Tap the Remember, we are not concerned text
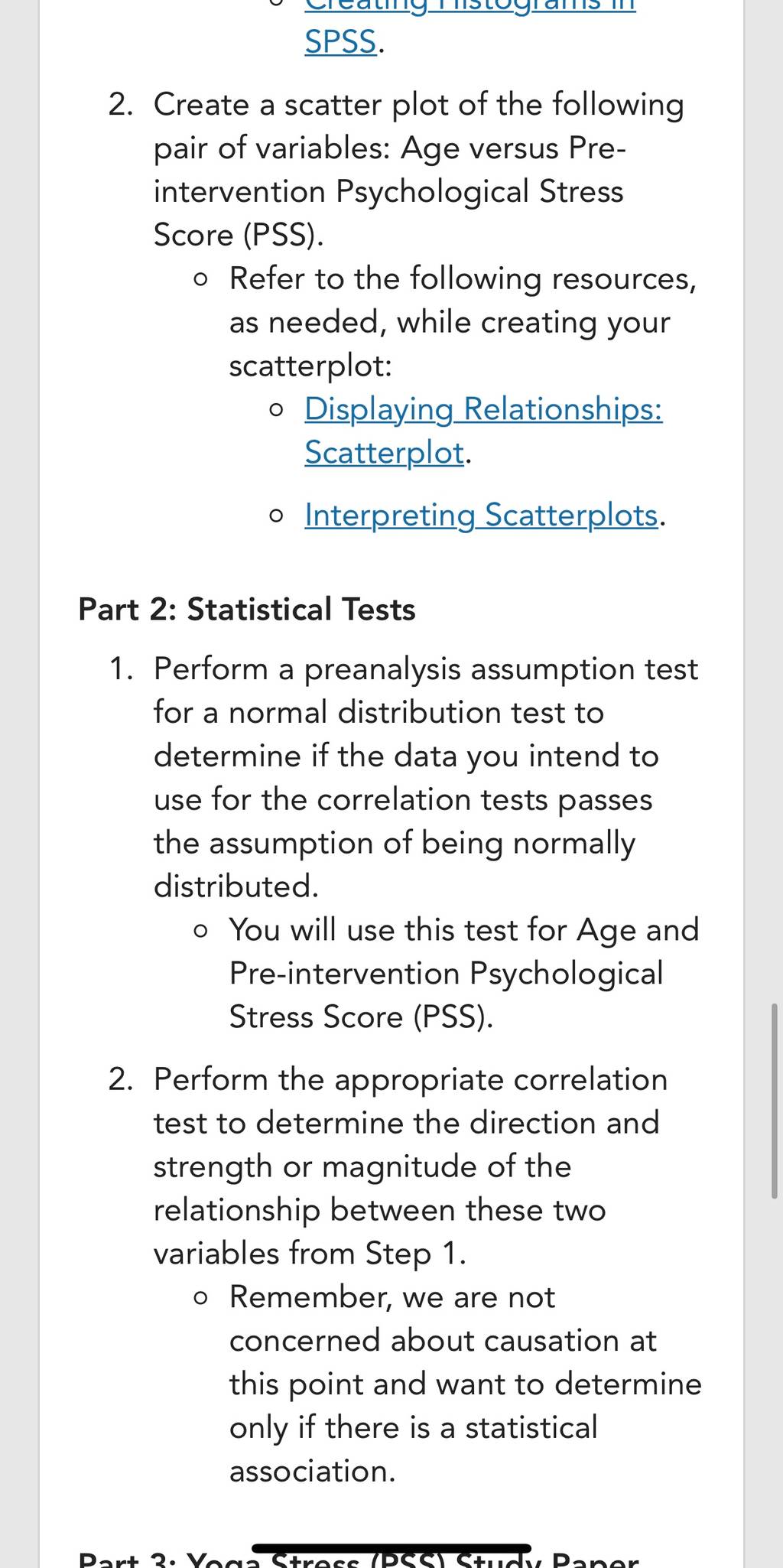 click(465, 1384)
